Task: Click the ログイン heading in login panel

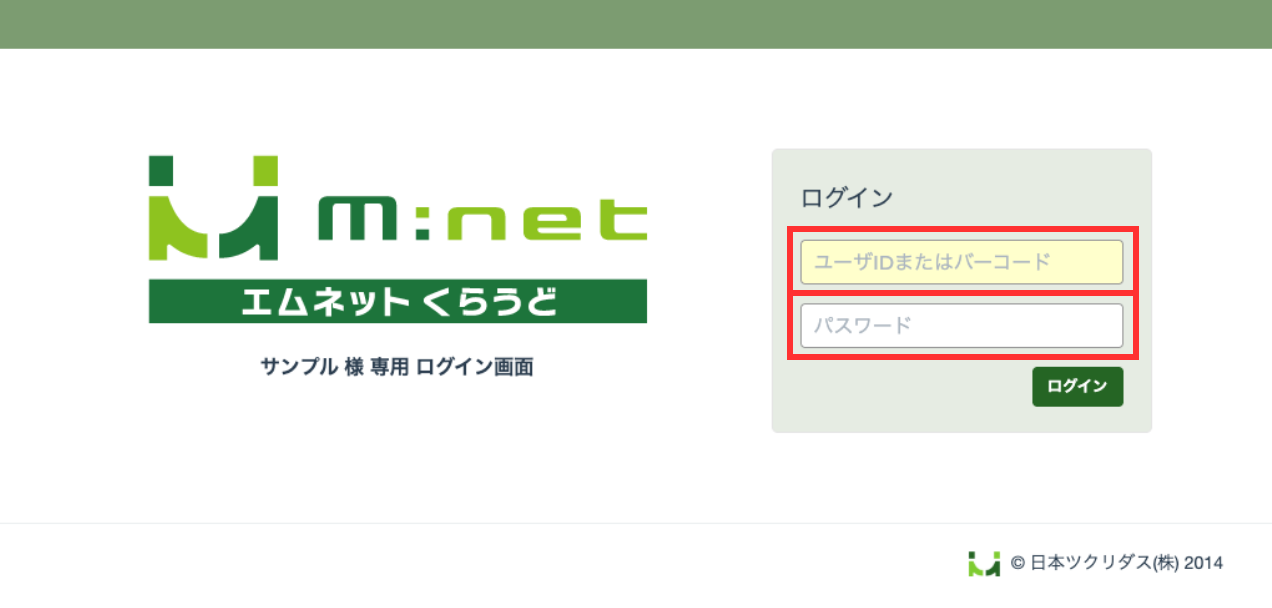Action: tap(847, 198)
